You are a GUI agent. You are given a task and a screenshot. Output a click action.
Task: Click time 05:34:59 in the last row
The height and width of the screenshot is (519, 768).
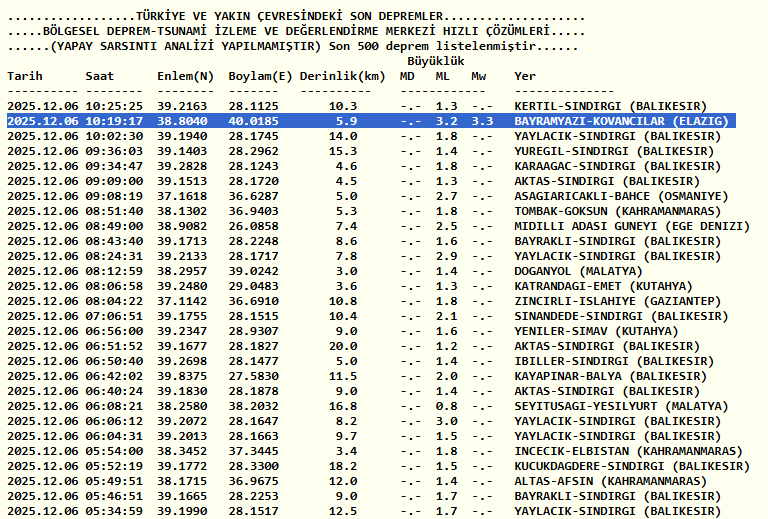(x=114, y=511)
